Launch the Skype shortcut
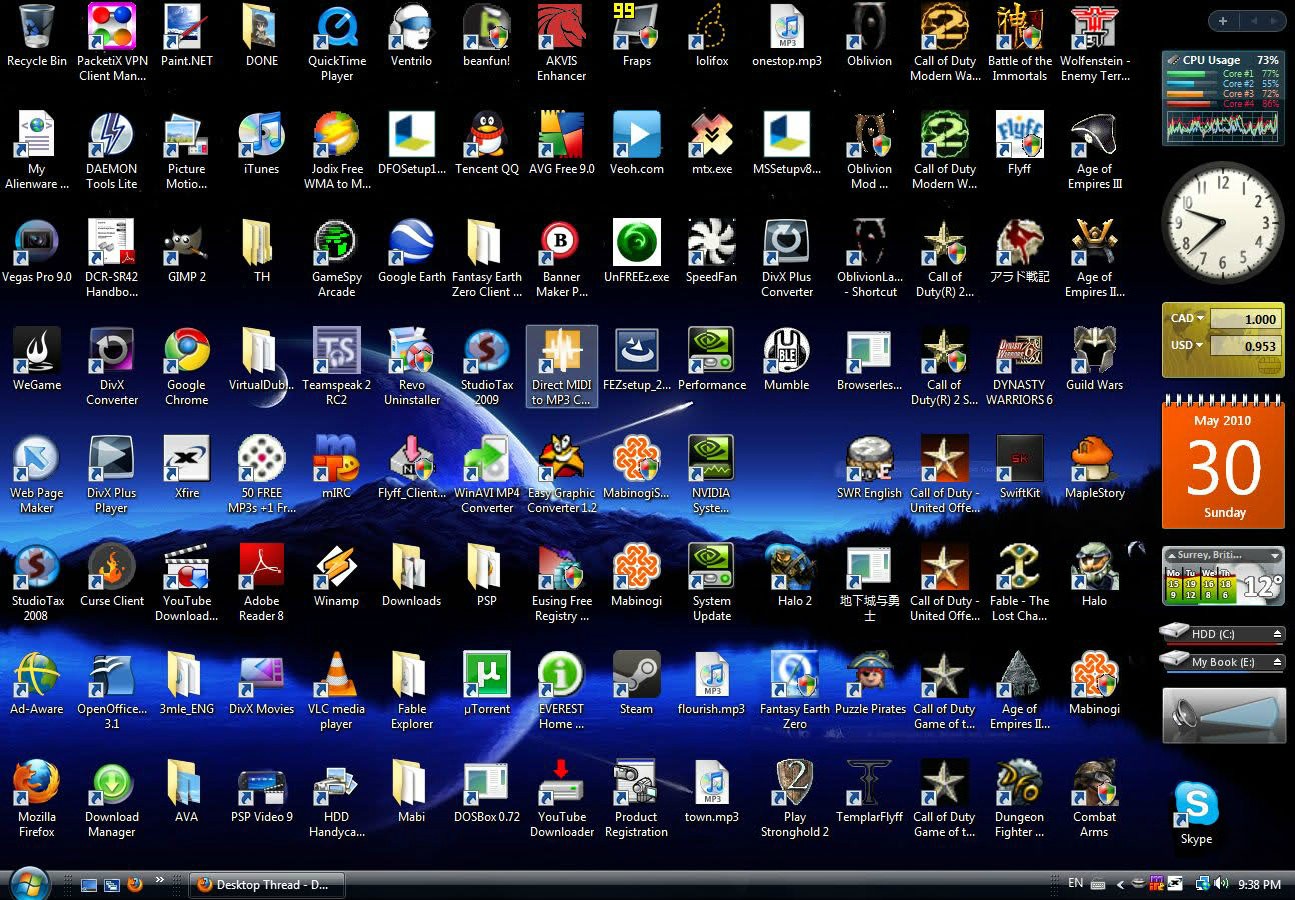 click(1196, 815)
